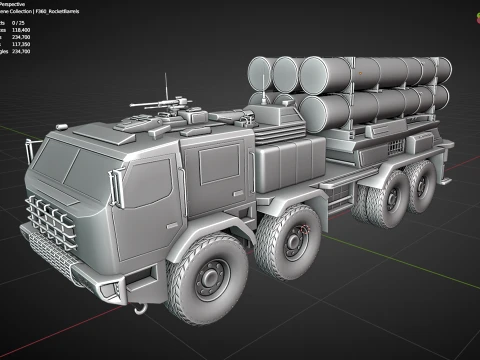Select the rearmost truck wheel

point(421,186)
